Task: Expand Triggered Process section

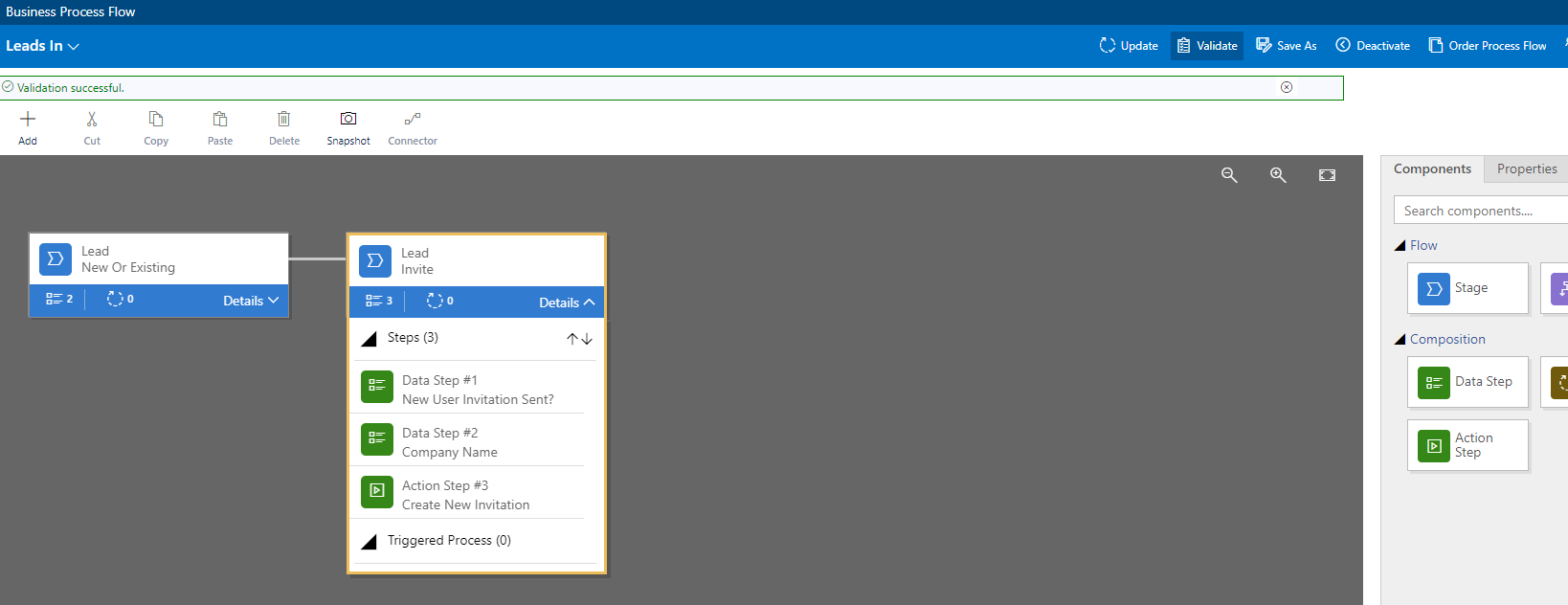Action: tap(370, 542)
